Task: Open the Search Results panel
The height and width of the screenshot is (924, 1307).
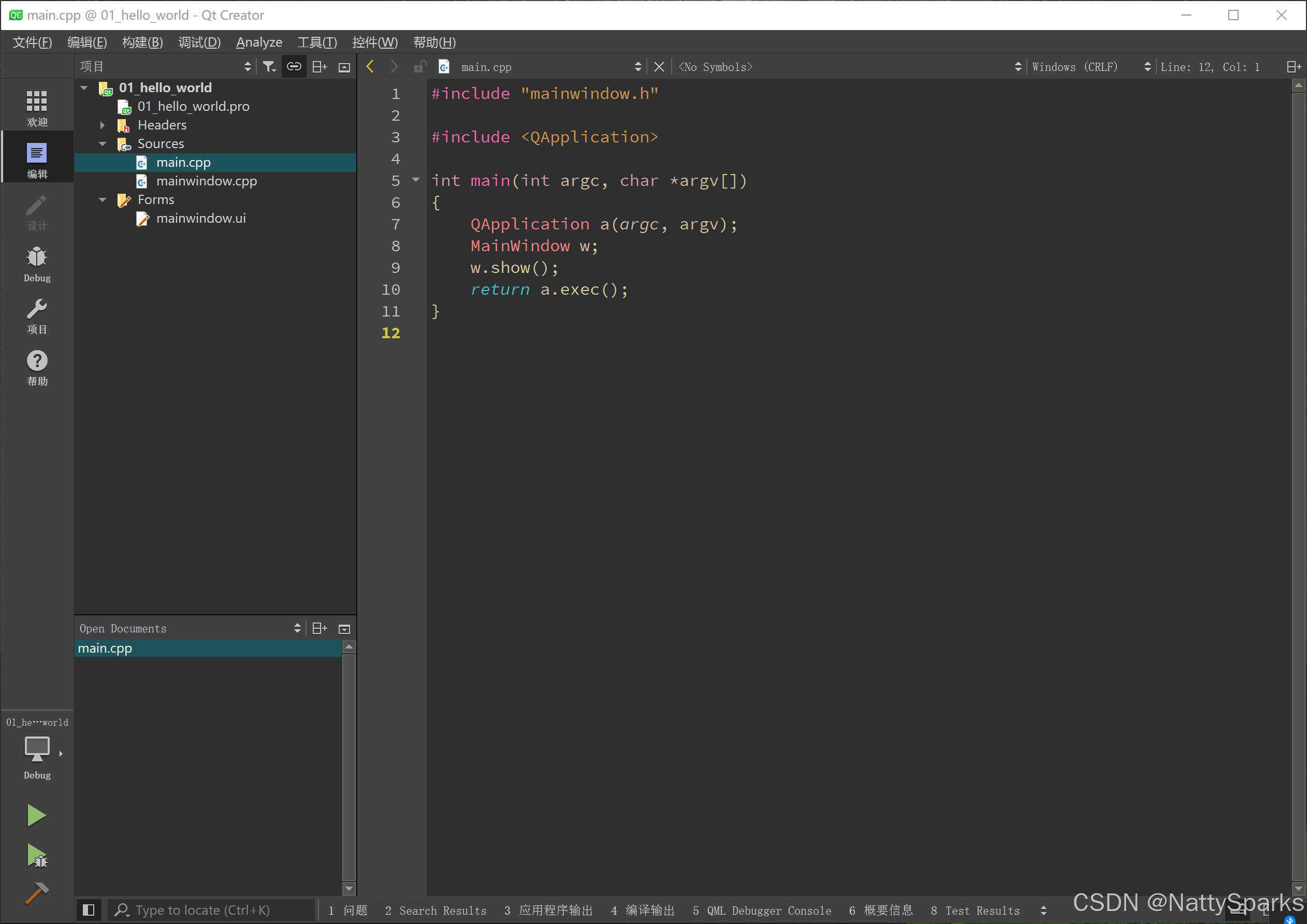Action: (435, 911)
